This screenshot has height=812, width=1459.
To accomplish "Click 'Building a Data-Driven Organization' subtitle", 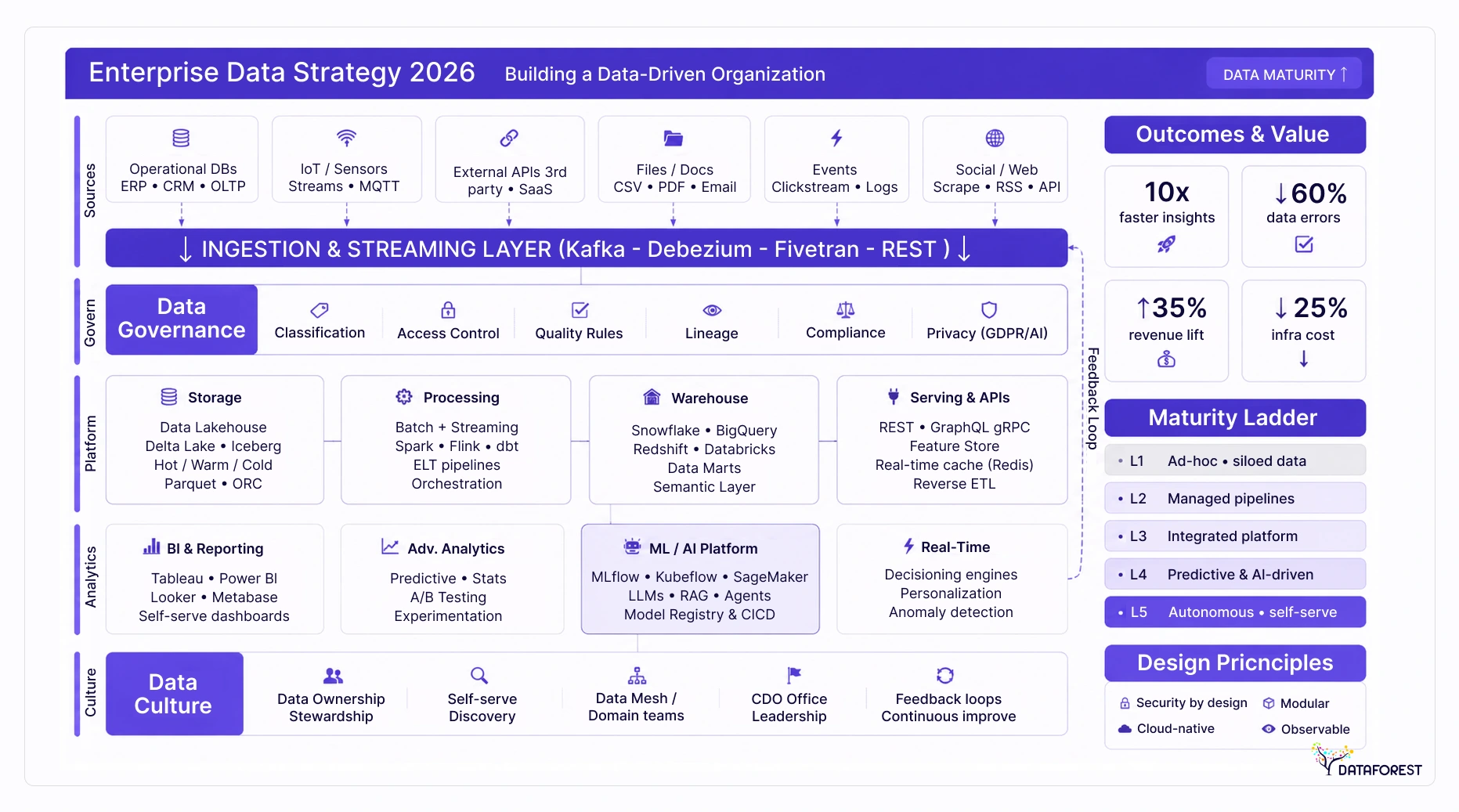I will coord(665,74).
